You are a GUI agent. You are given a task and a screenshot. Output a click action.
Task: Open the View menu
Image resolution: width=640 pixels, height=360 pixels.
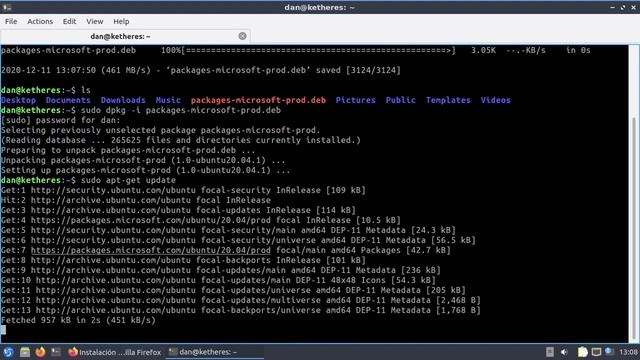94,21
